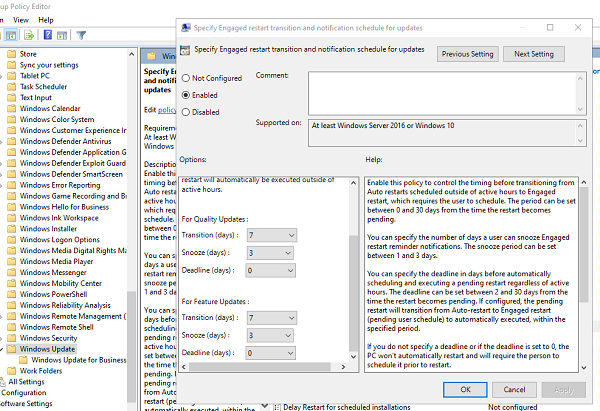Click the Text Input folder icon
Image resolution: width=600 pixels, height=411 pixels.
coord(12,98)
